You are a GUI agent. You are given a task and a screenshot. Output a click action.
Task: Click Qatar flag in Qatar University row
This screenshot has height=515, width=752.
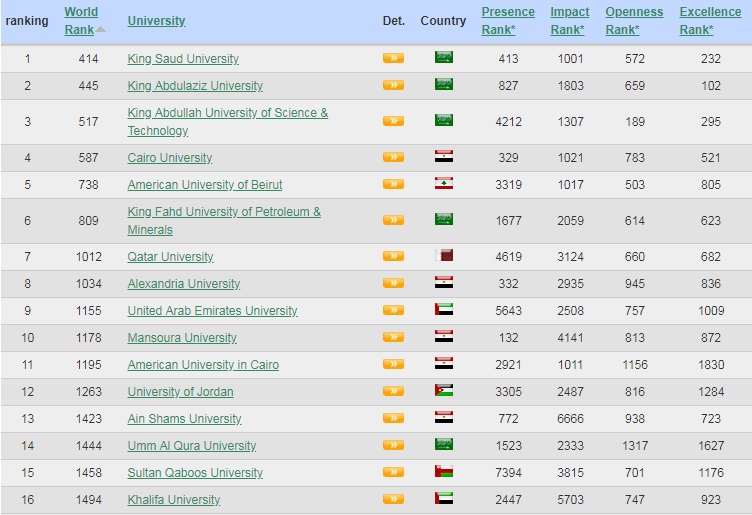click(443, 256)
